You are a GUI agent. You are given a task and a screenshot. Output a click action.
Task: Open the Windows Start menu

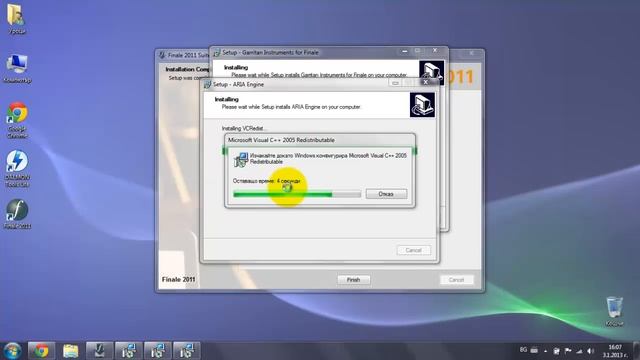pyautogui.click(x=12, y=351)
